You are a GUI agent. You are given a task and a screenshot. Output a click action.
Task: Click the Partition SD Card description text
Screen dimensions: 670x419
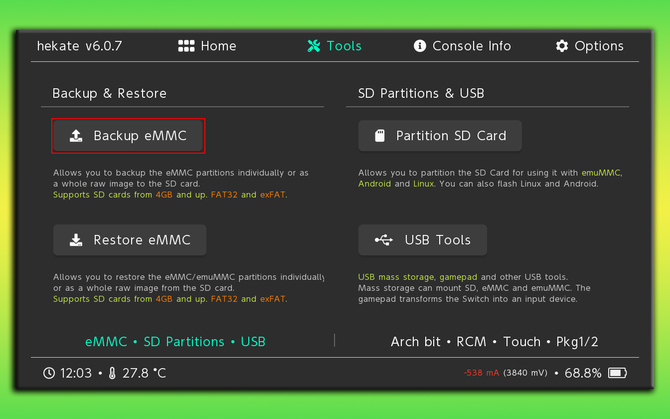click(490, 179)
